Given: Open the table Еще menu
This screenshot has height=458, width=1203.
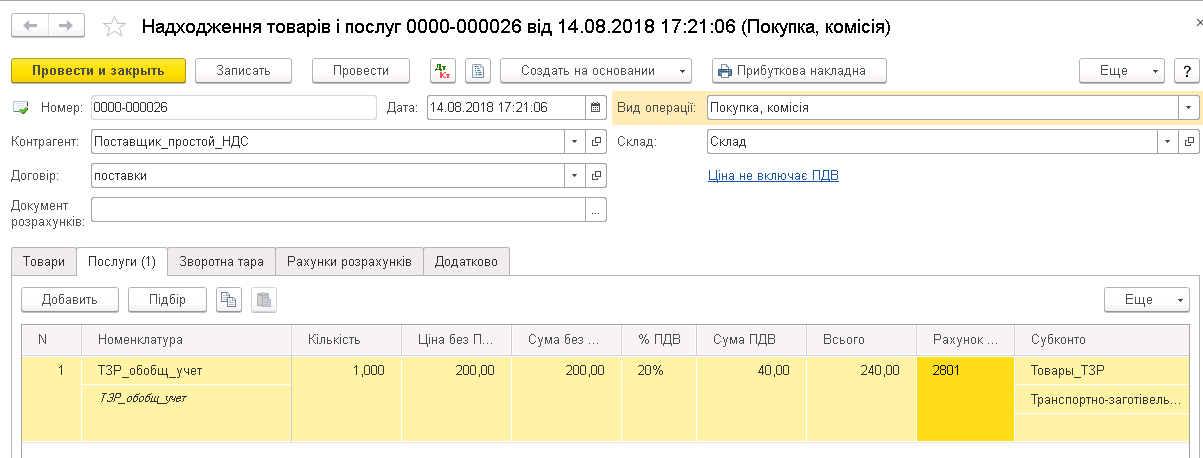Looking at the screenshot, I should tap(1146, 299).
